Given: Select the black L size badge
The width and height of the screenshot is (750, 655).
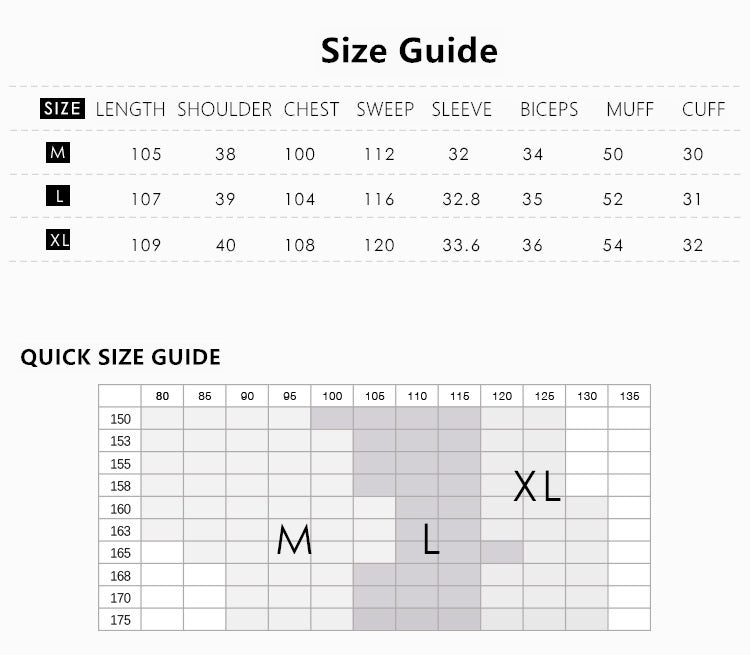Looking at the screenshot, I should tap(58, 196).
